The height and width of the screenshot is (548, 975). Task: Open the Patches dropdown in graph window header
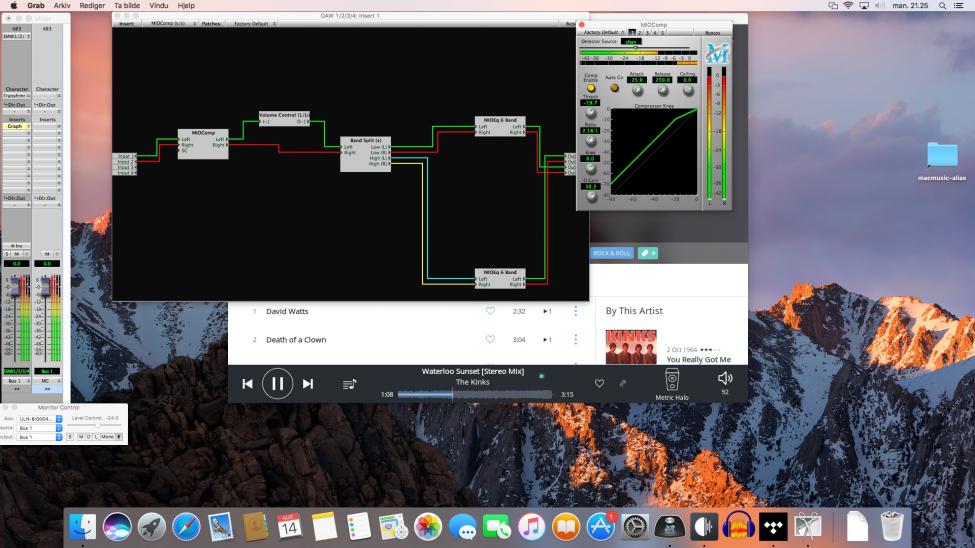click(211, 24)
